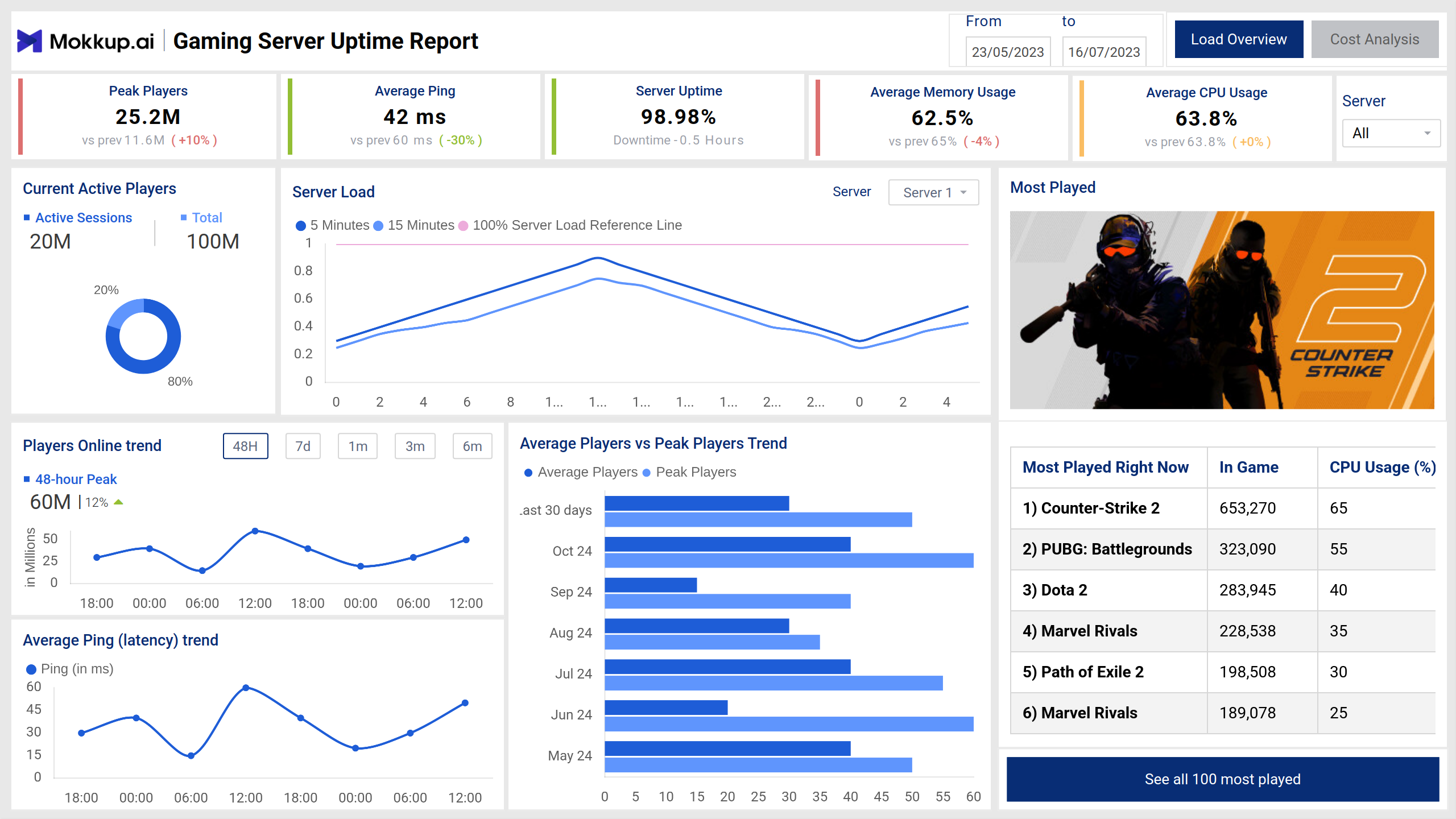Select the 7d time range tab
This screenshot has width=1456, height=819.
pyautogui.click(x=303, y=446)
